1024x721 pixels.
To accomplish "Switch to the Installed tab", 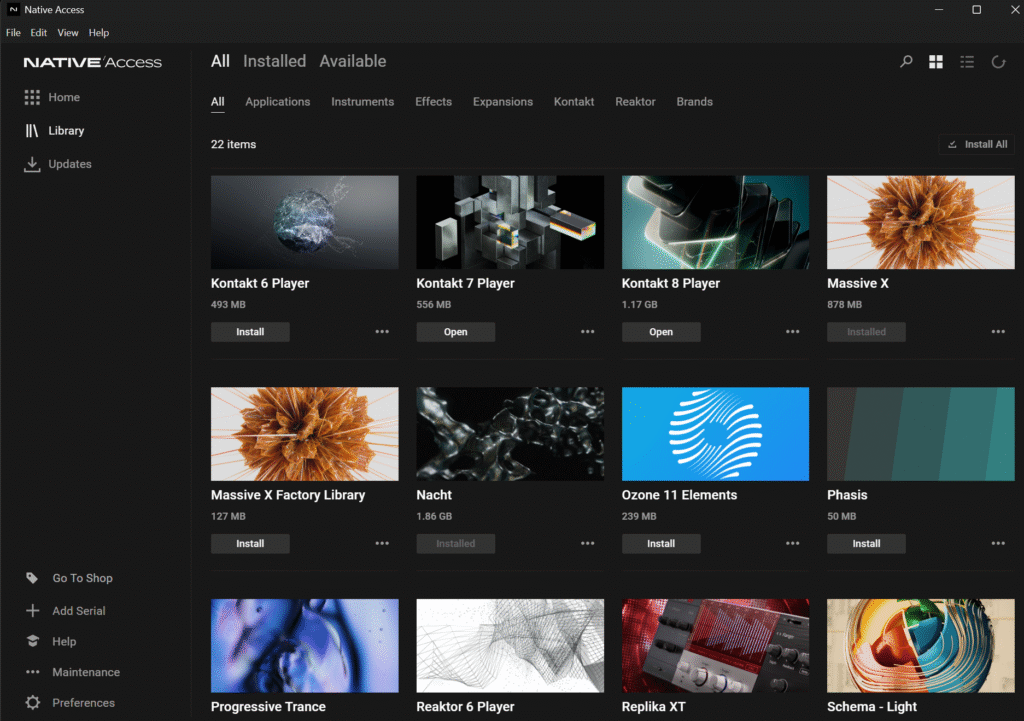I will [x=274, y=61].
